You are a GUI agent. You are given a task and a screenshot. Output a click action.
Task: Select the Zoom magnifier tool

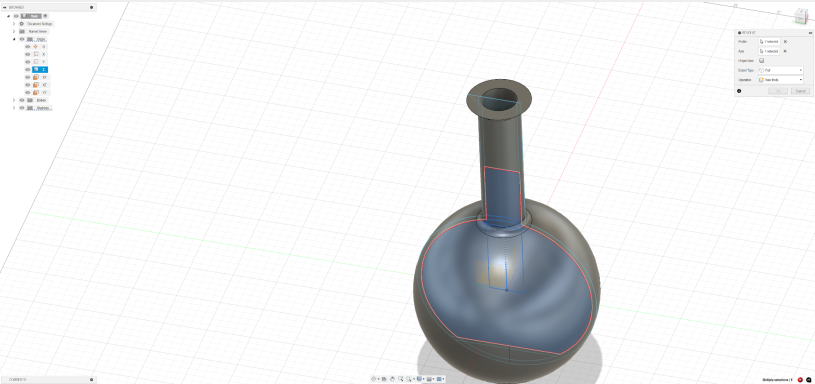(x=401, y=379)
